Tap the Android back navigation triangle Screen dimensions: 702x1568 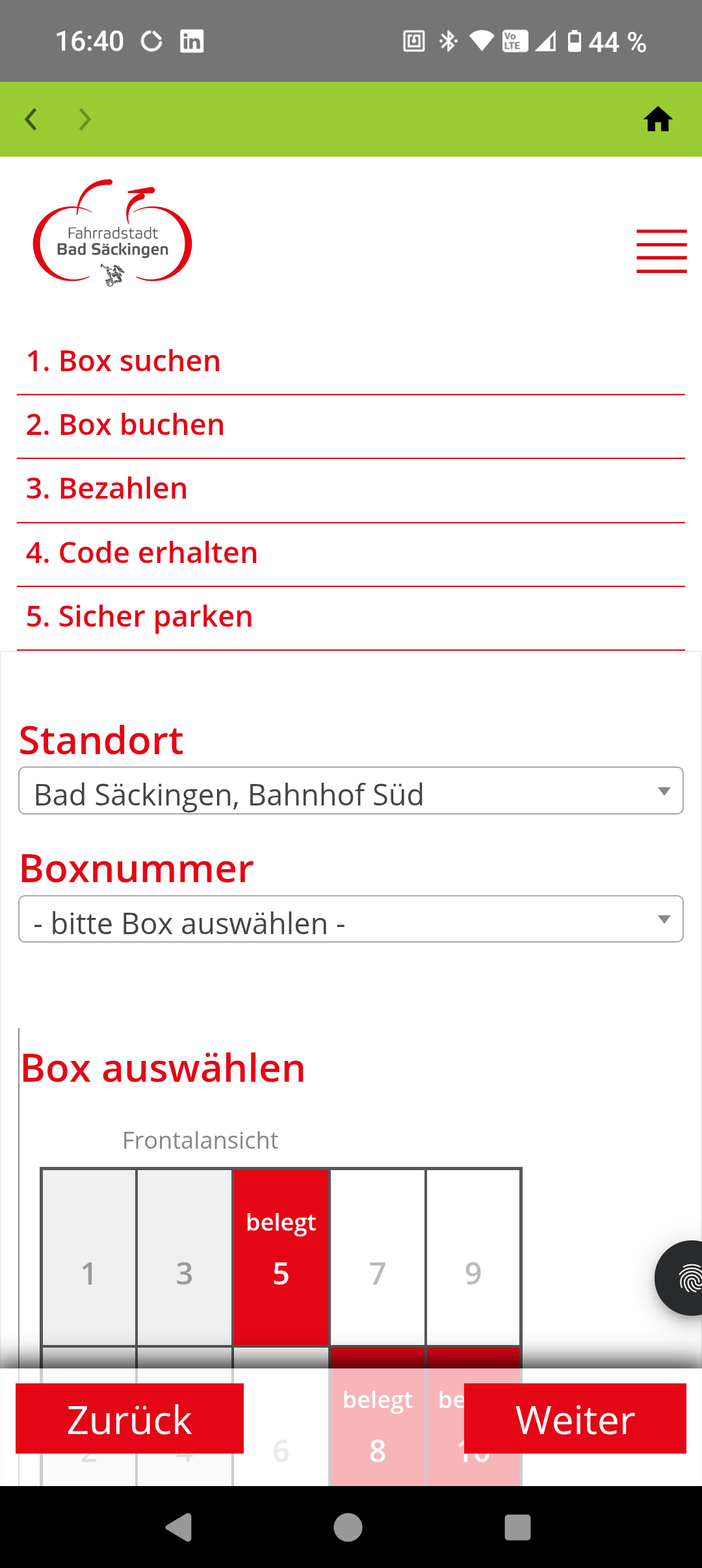(179, 1527)
